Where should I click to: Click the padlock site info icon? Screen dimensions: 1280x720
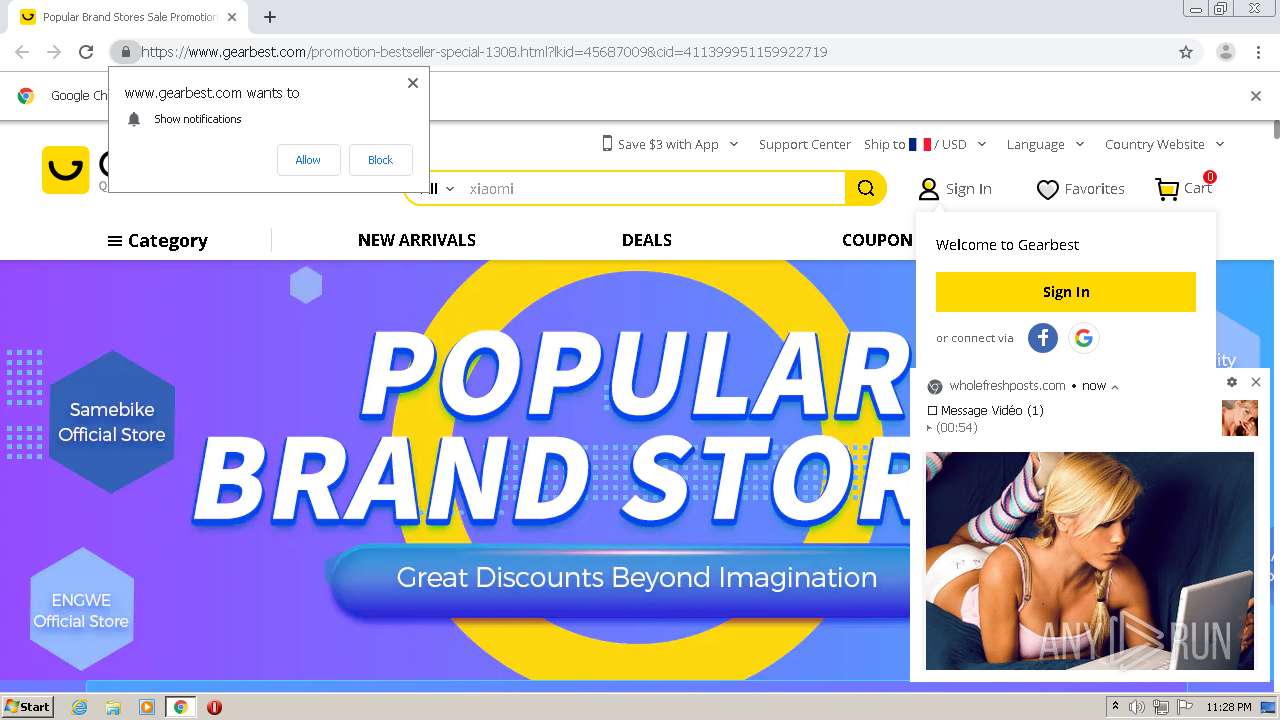pyautogui.click(x=125, y=52)
